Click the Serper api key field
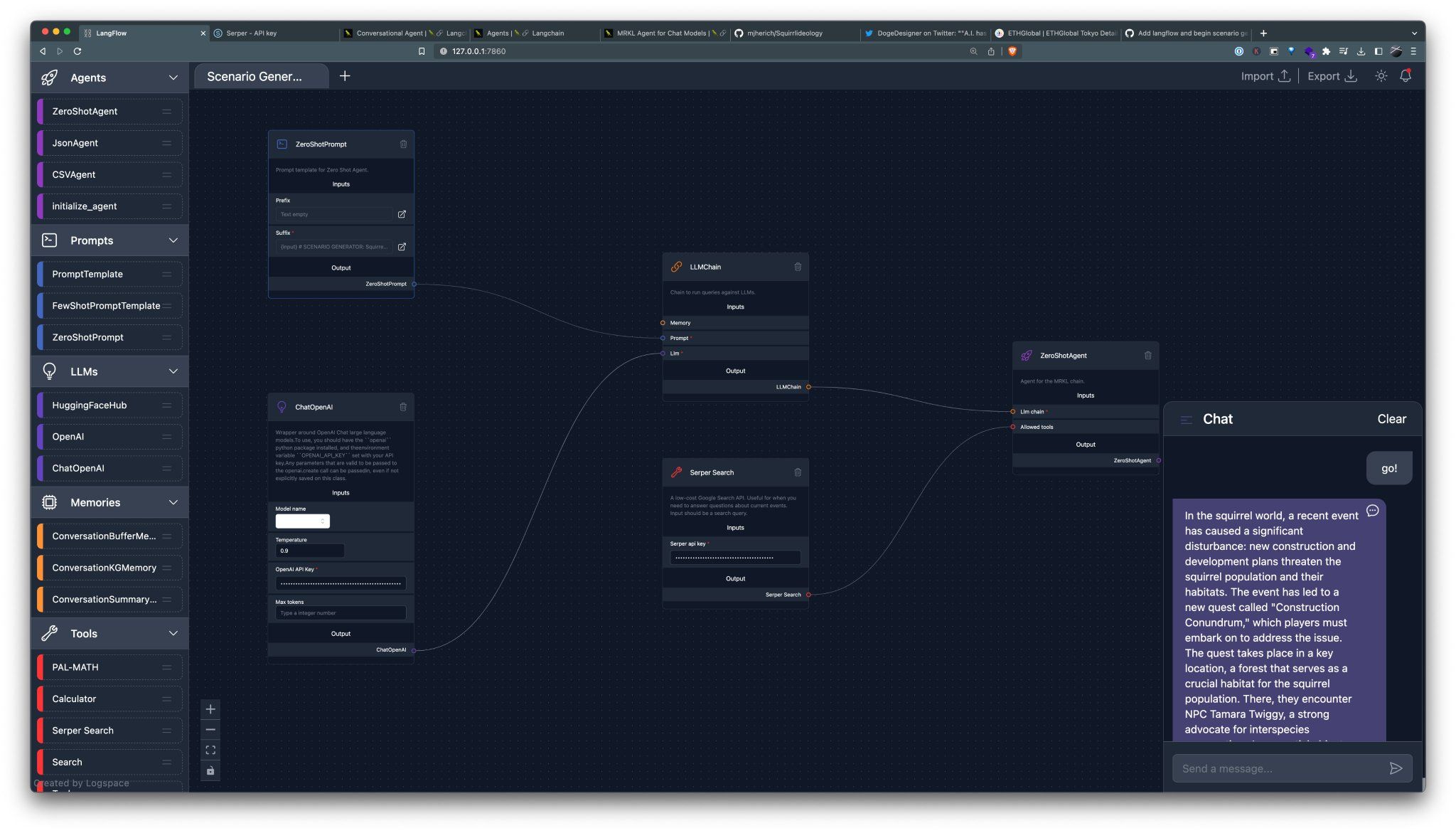This screenshot has height=833, width=1456. [x=735, y=558]
